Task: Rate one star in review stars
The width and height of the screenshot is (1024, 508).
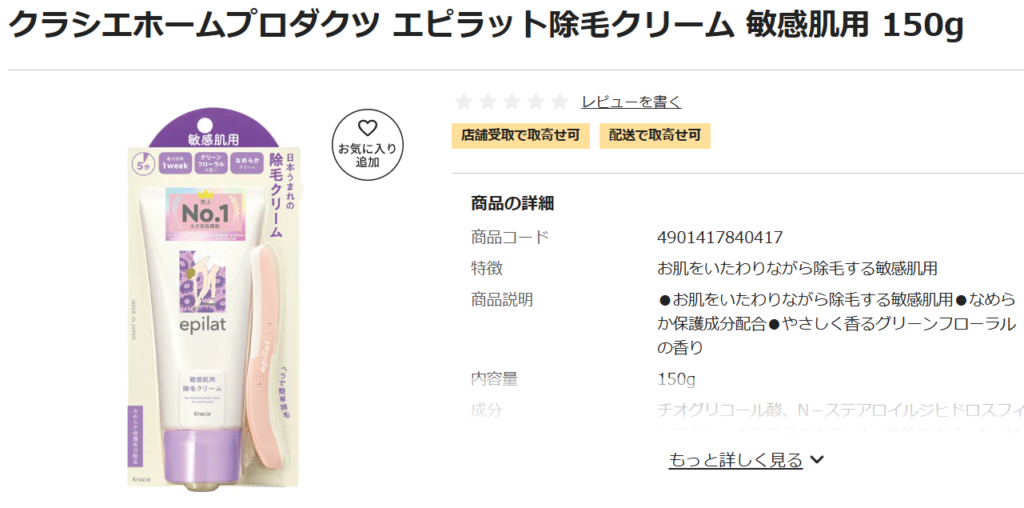Action: [x=464, y=102]
